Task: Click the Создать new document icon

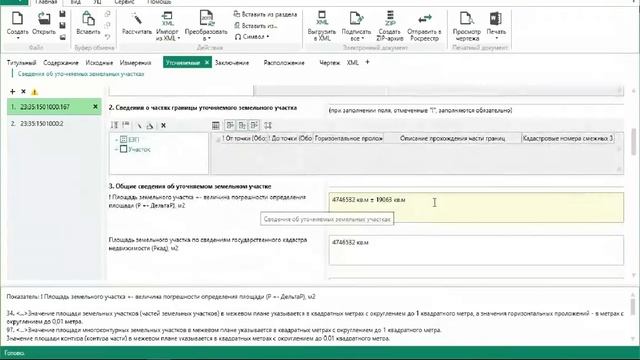Action: coord(17,19)
